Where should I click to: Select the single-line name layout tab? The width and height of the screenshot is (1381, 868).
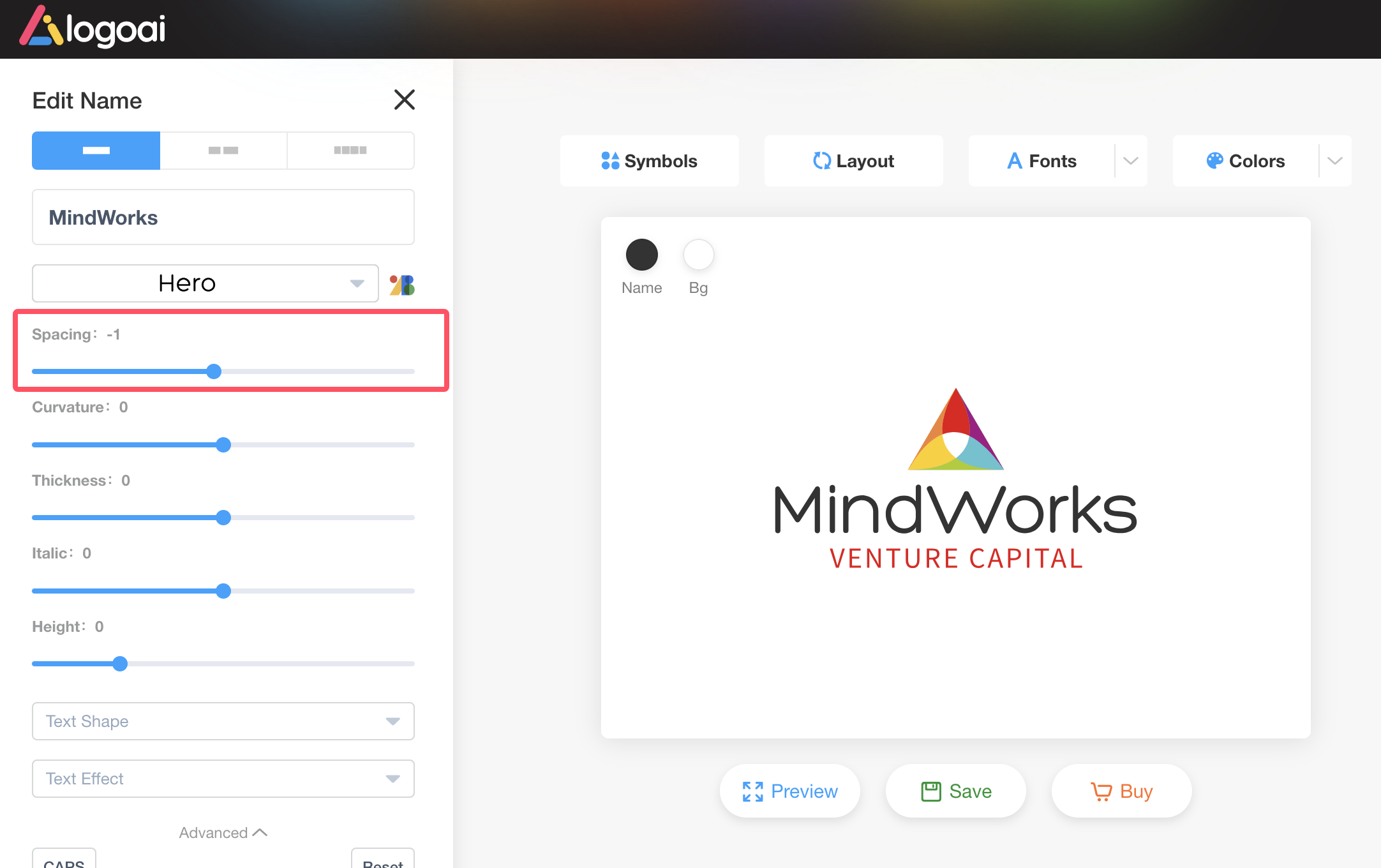tap(96, 151)
